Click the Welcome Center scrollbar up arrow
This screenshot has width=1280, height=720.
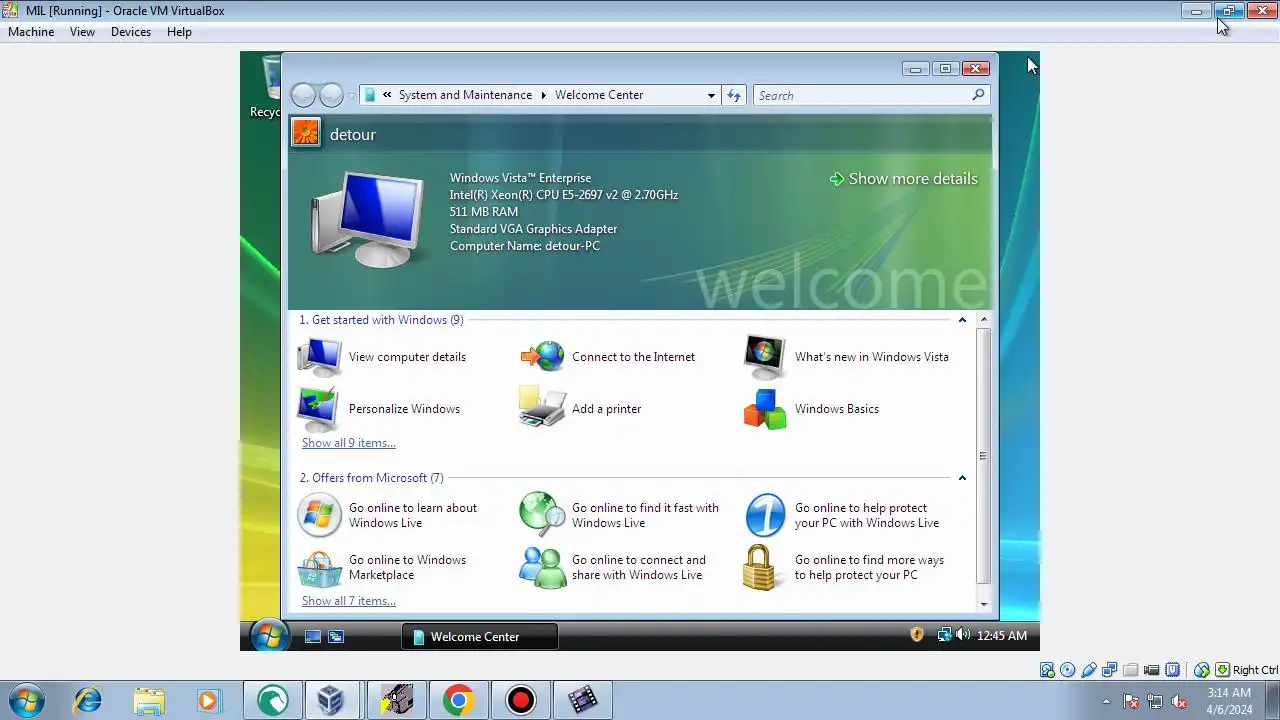tap(984, 320)
